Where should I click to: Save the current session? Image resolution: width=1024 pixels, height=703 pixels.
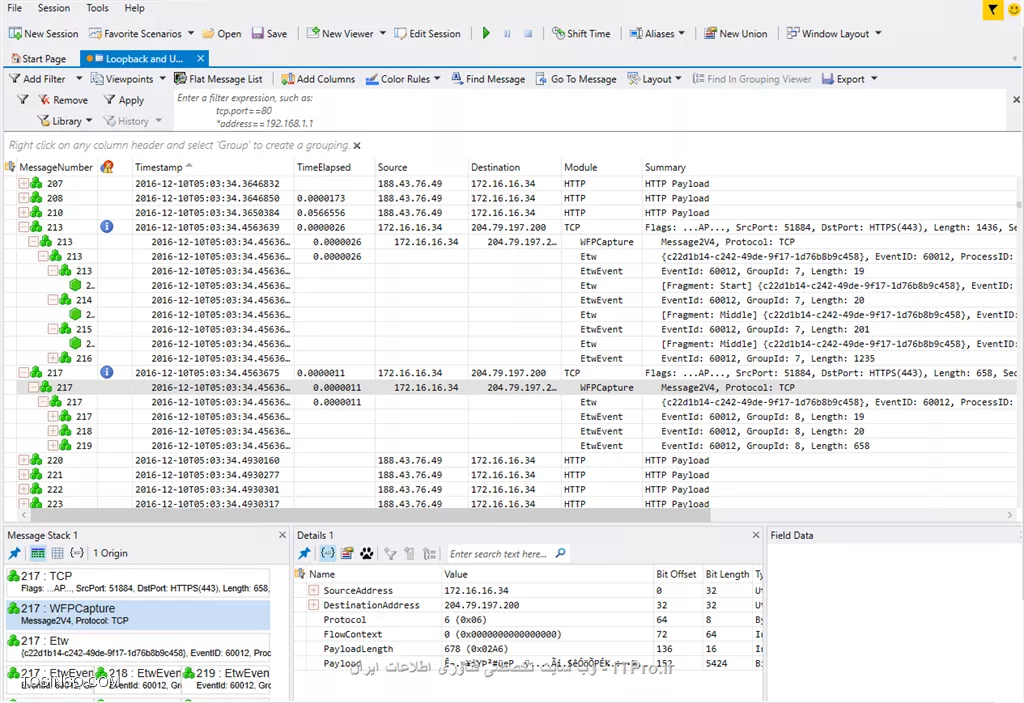[x=269, y=33]
